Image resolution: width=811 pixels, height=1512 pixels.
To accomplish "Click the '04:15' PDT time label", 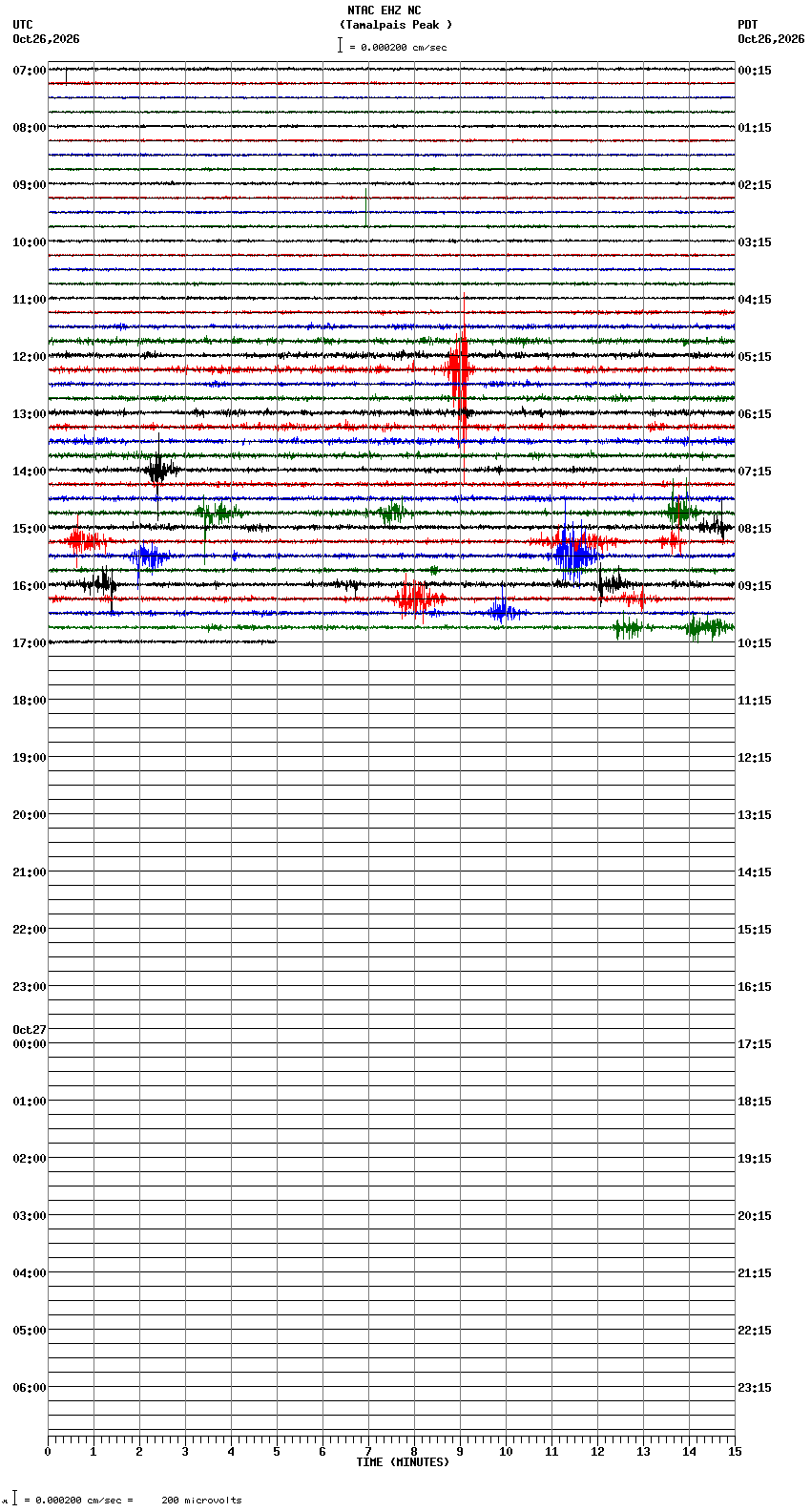I will pyautogui.click(x=755, y=300).
